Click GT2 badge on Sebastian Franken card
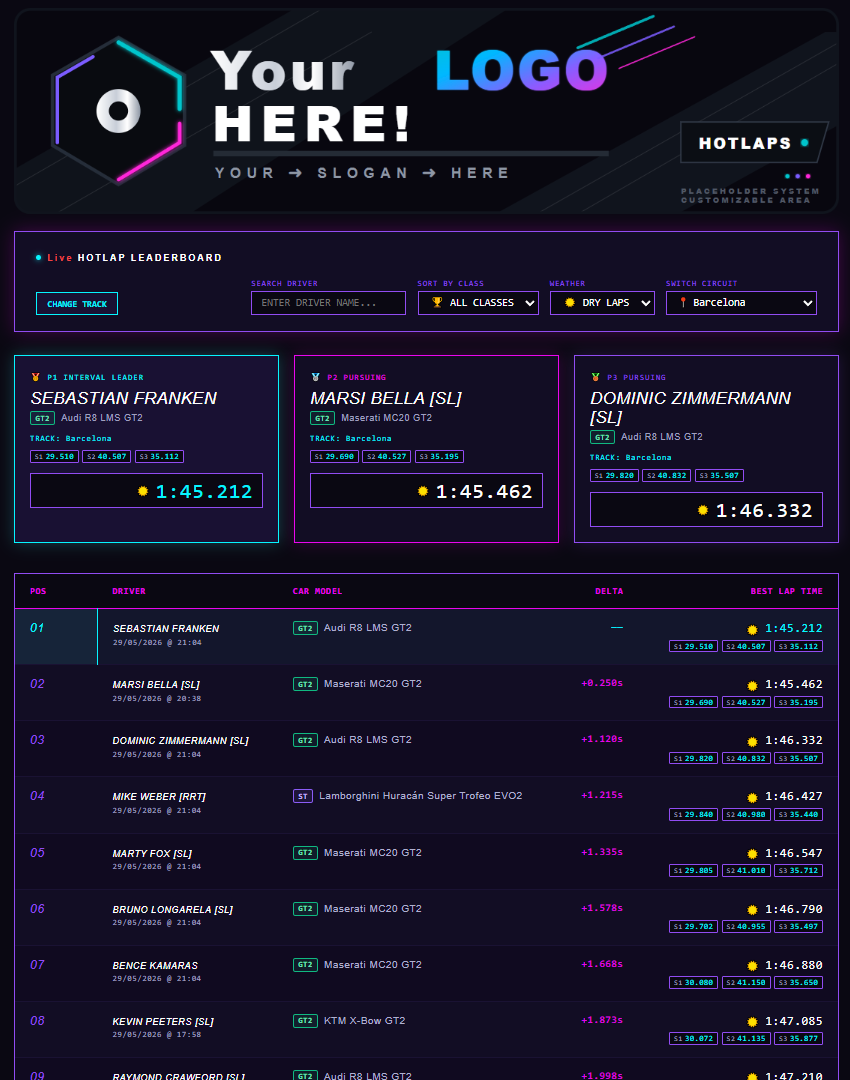850x1080 pixels. coord(42,418)
